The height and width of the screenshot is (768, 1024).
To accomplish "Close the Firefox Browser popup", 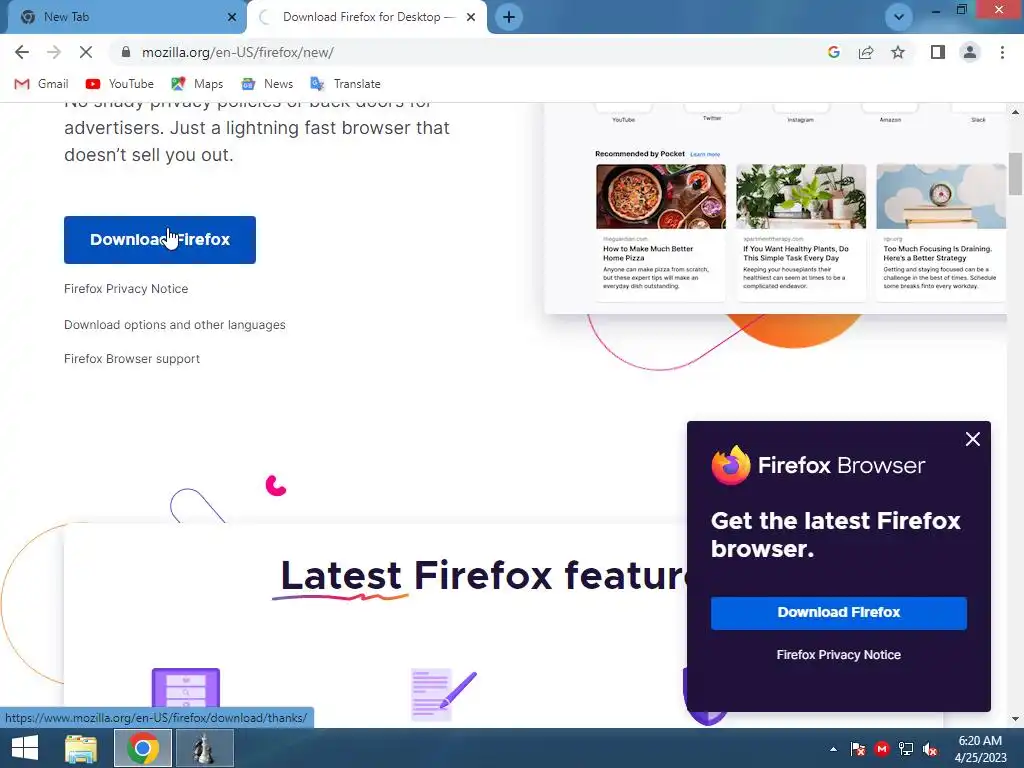I will (972, 439).
